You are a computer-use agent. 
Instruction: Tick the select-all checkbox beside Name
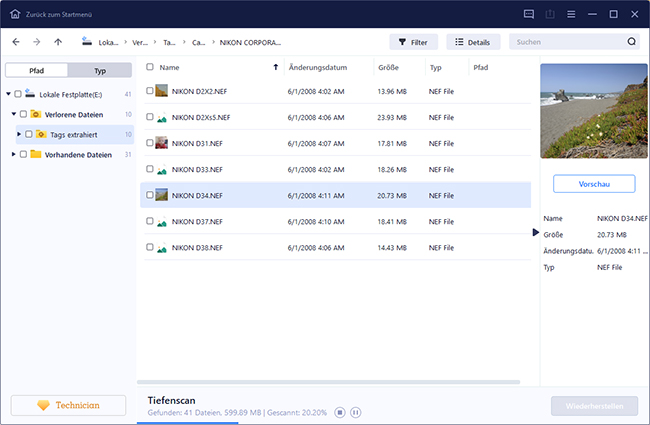(x=150, y=67)
